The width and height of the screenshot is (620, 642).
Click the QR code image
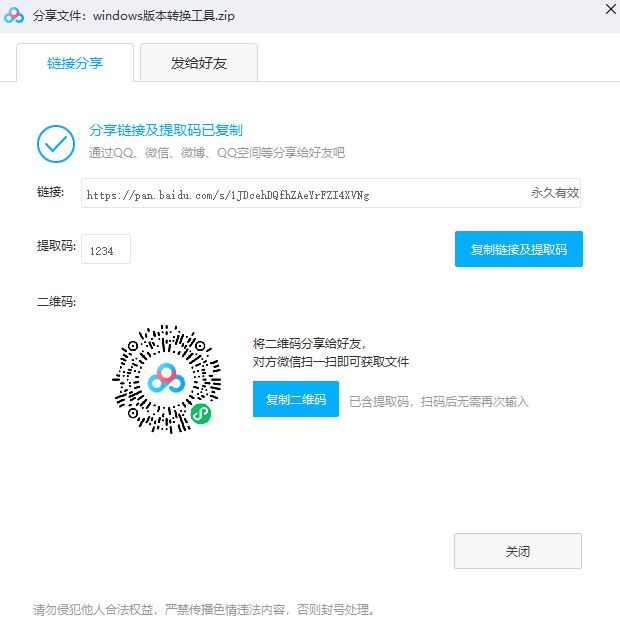click(167, 379)
